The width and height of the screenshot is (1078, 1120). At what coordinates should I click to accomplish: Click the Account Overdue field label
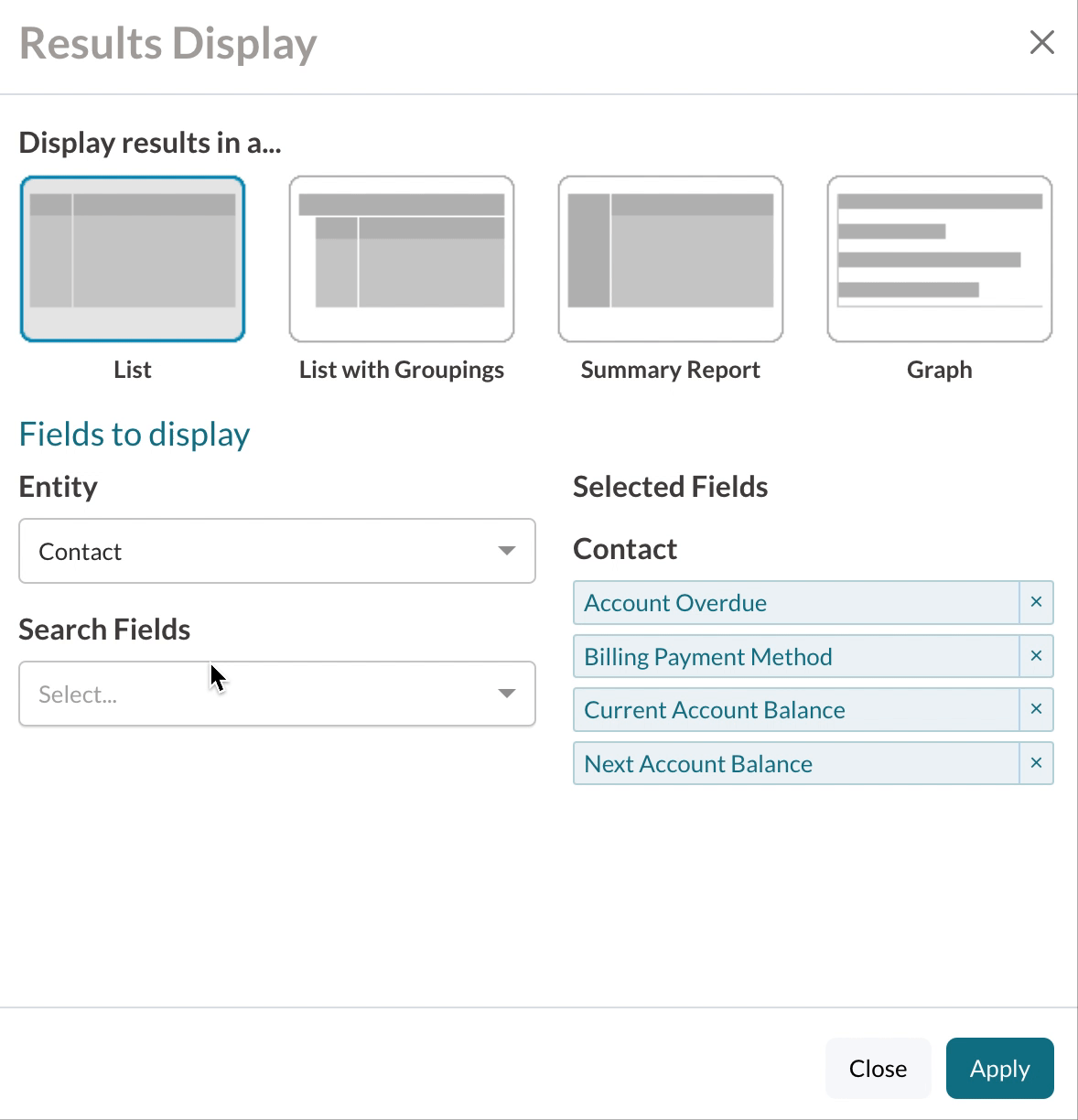(675, 603)
